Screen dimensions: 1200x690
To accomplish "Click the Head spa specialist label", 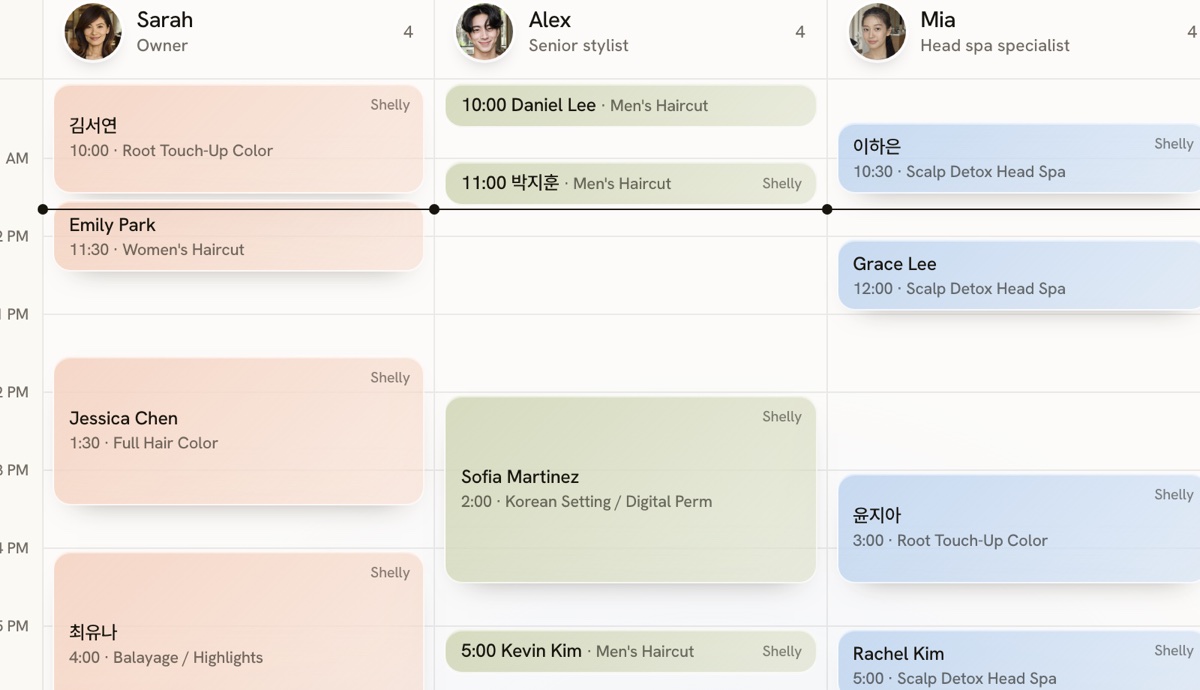I will pyautogui.click(x=995, y=46).
